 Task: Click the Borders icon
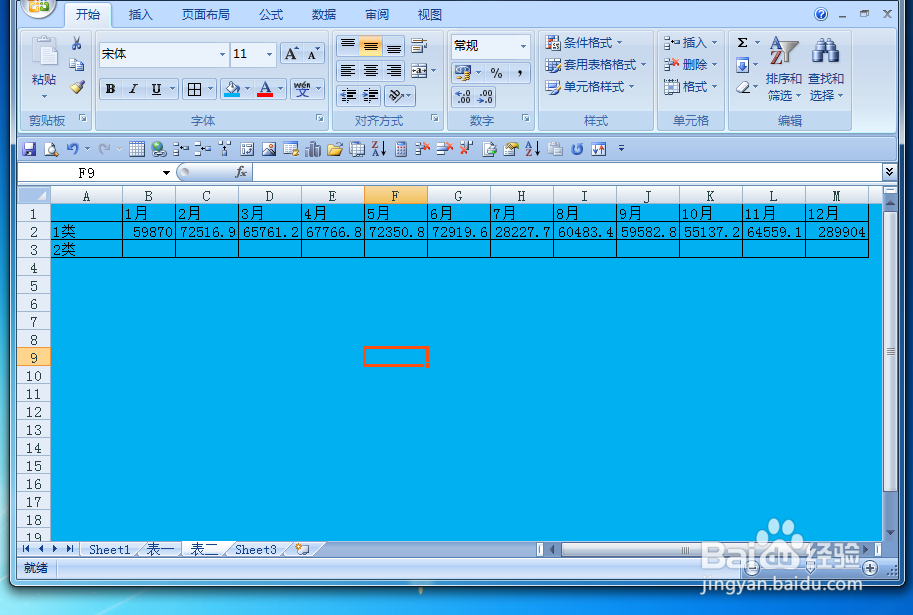tap(194, 89)
